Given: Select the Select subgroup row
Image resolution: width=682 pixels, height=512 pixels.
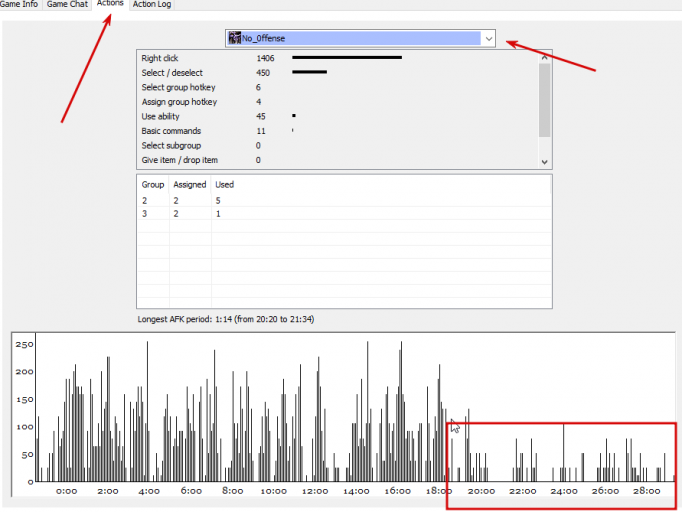Looking at the screenshot, I should (338, 146).
